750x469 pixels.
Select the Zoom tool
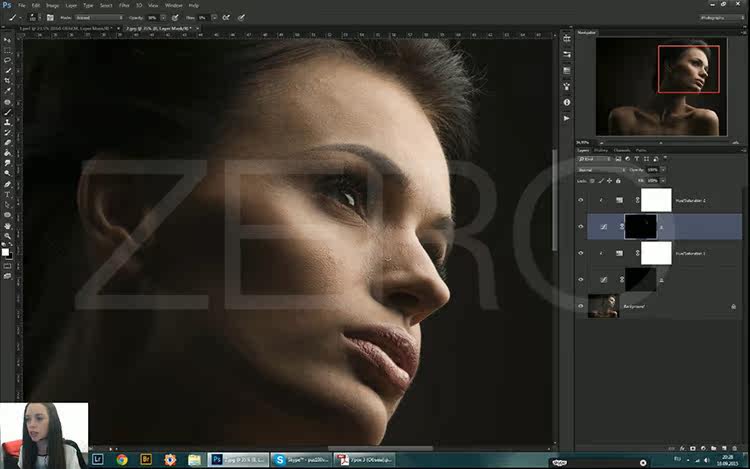point(7,235)
